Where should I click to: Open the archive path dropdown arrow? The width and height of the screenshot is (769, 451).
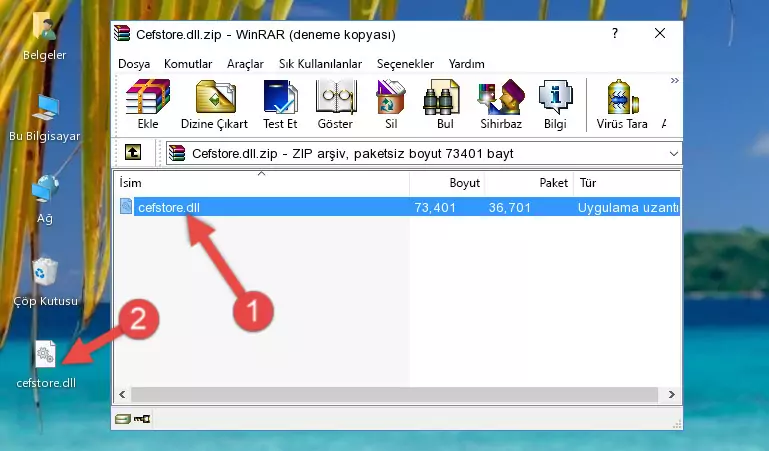[x=674, y=153]
